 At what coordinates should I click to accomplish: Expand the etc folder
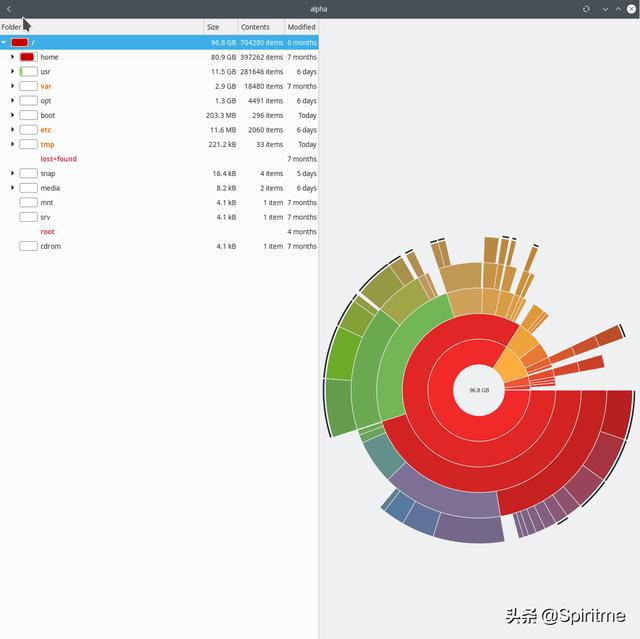(x=12, y=130)
